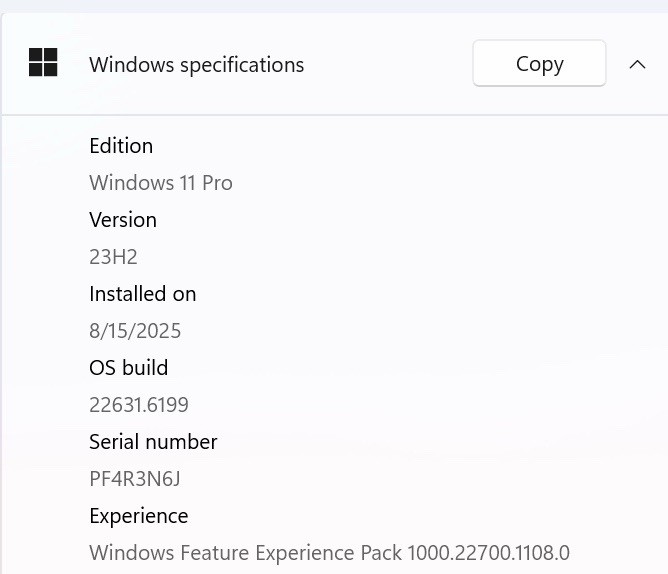
Task: Click the PF4R3N6J serial value
Action: 135,479
